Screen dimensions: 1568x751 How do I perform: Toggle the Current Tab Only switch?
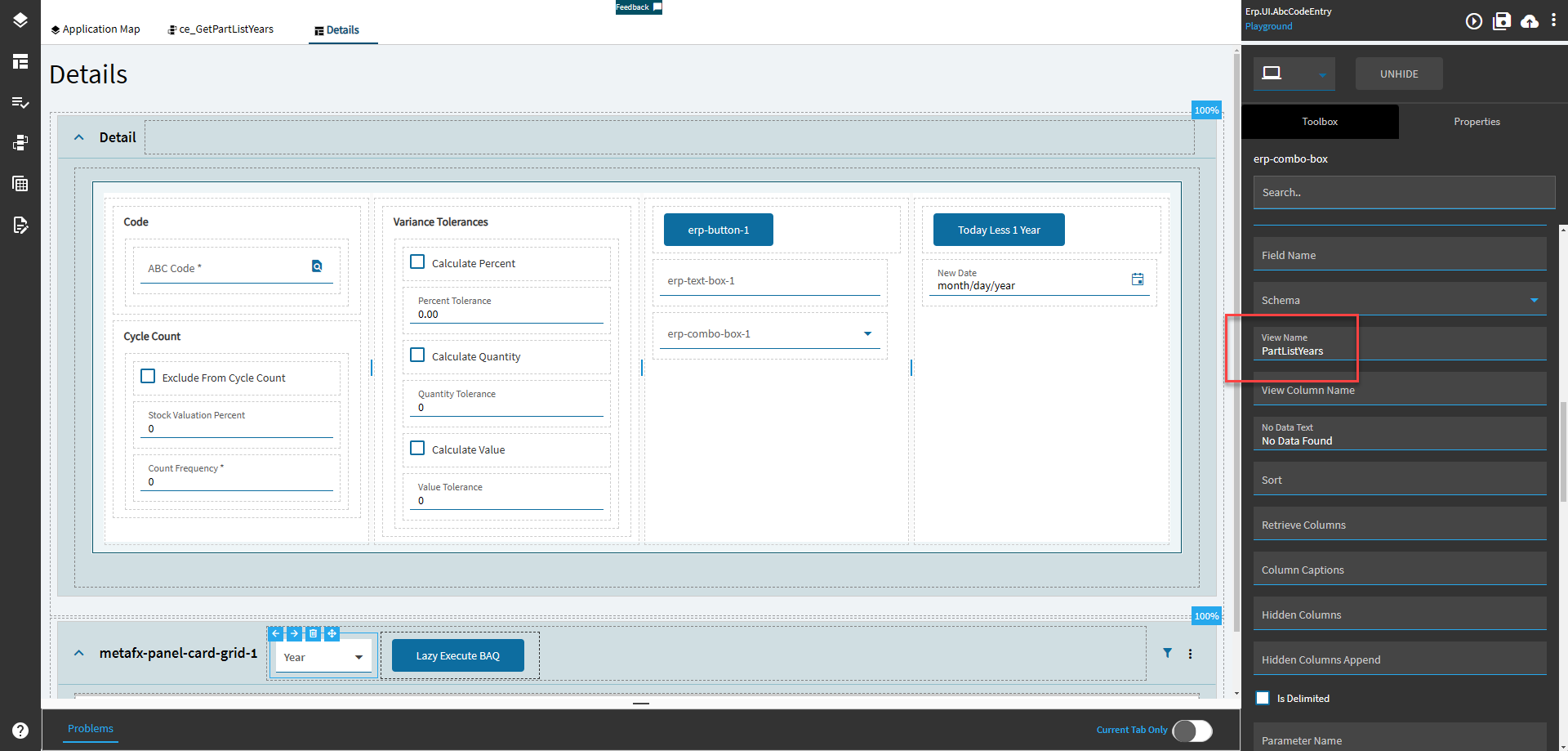tap(1192, 731)
